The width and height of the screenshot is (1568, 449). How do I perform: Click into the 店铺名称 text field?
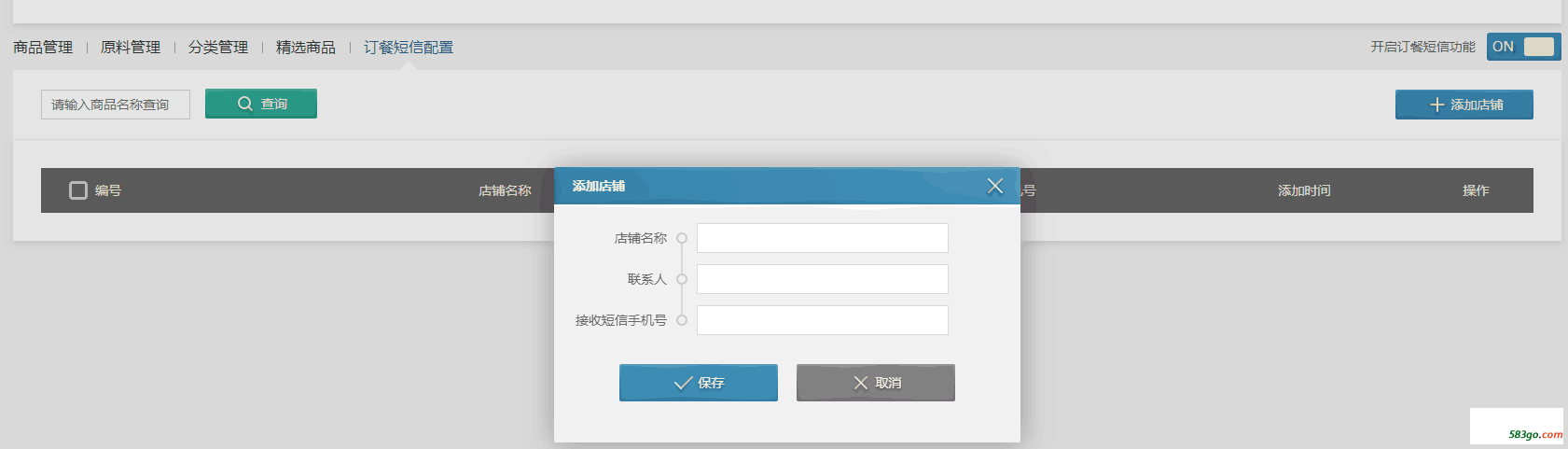822,238
